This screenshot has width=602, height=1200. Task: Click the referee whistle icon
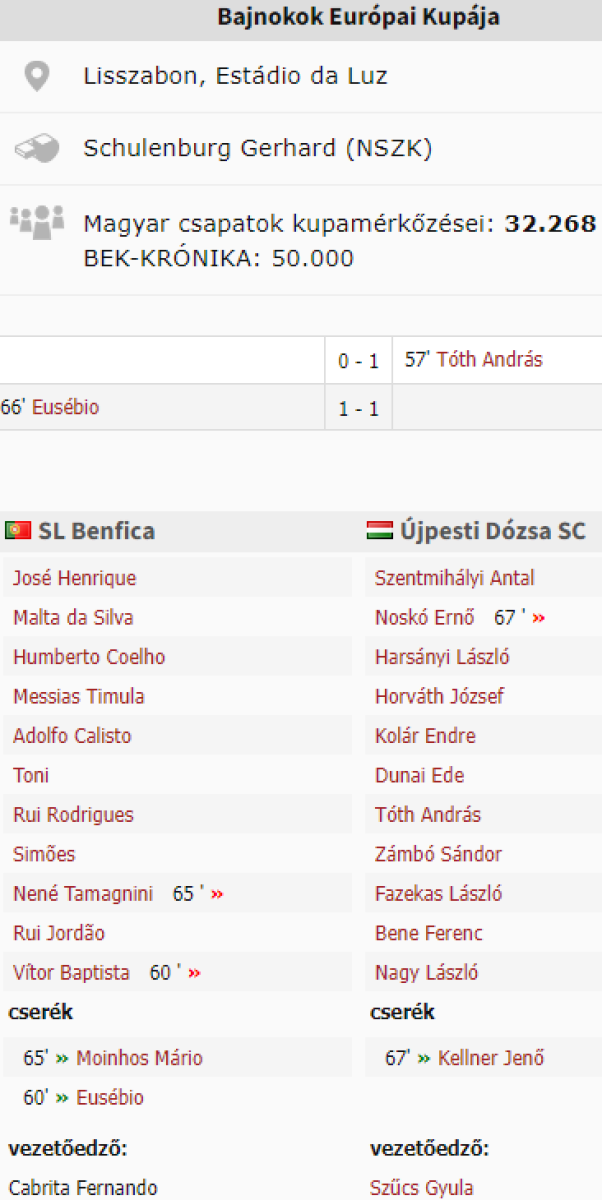[37, 150]
